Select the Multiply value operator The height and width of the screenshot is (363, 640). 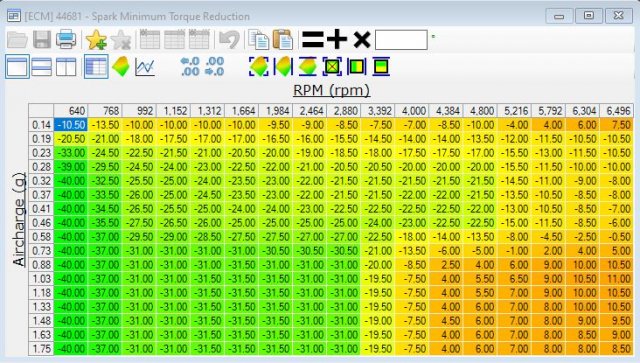[362, 40]
